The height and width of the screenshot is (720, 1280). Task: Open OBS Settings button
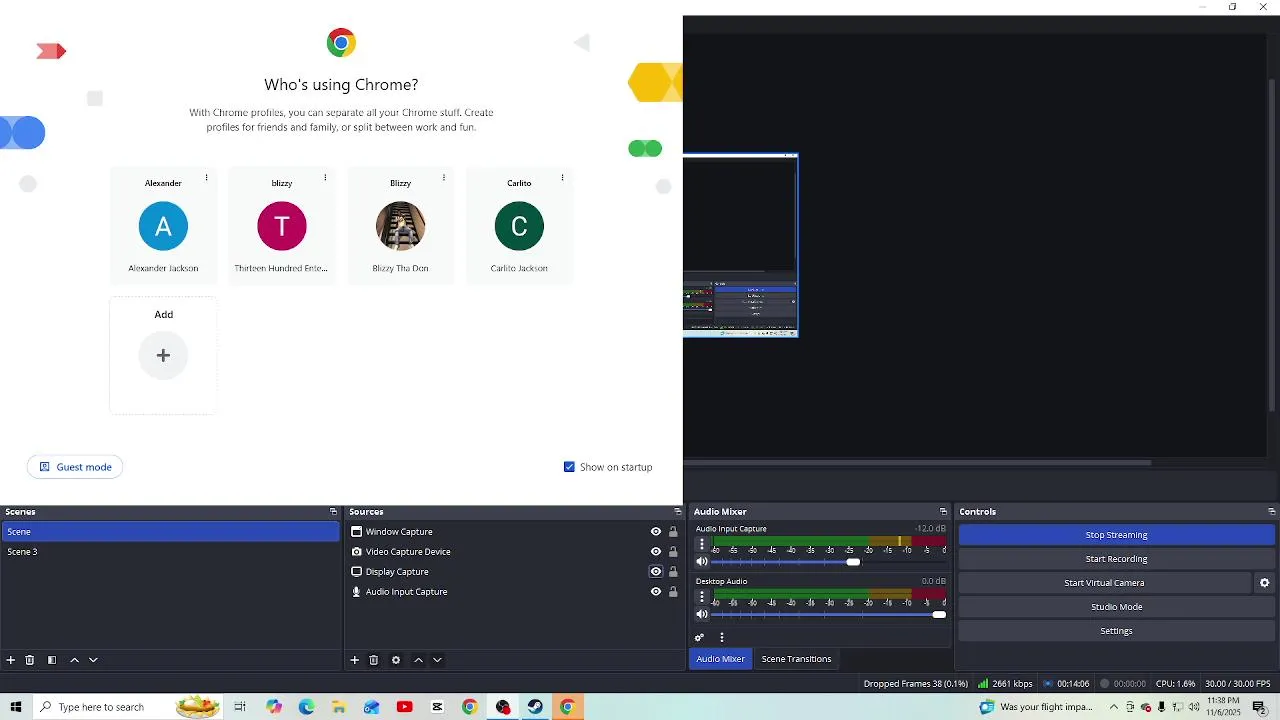point(1116,631)
